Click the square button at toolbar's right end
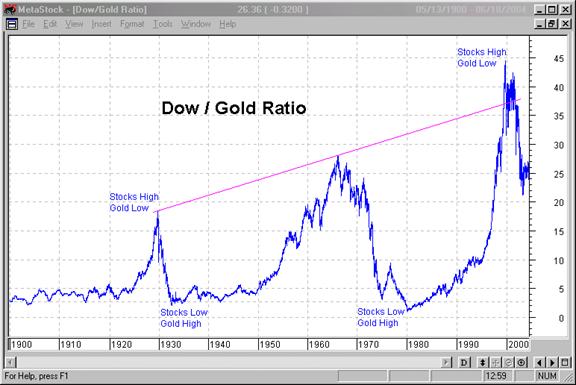The width and height of the screenshot is (576, 385). coord(565,363)
